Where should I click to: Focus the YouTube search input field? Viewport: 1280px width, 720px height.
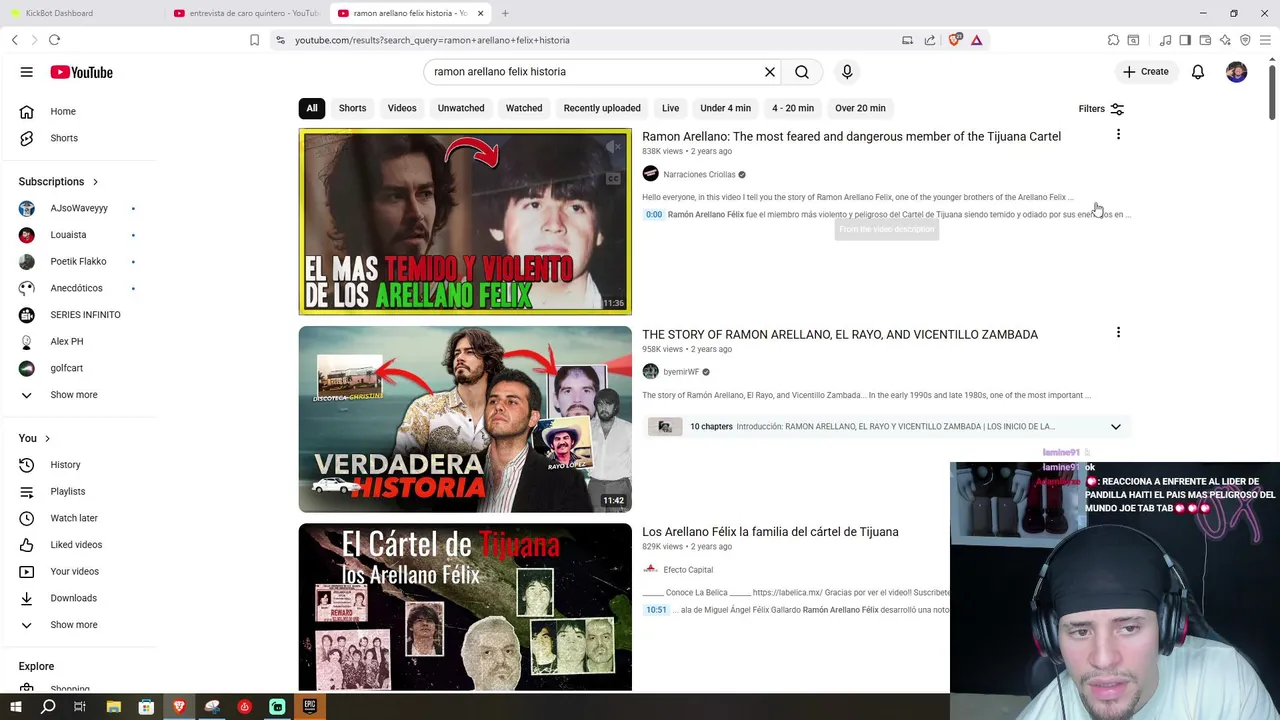pyautogui.click(x=595, y=72)
